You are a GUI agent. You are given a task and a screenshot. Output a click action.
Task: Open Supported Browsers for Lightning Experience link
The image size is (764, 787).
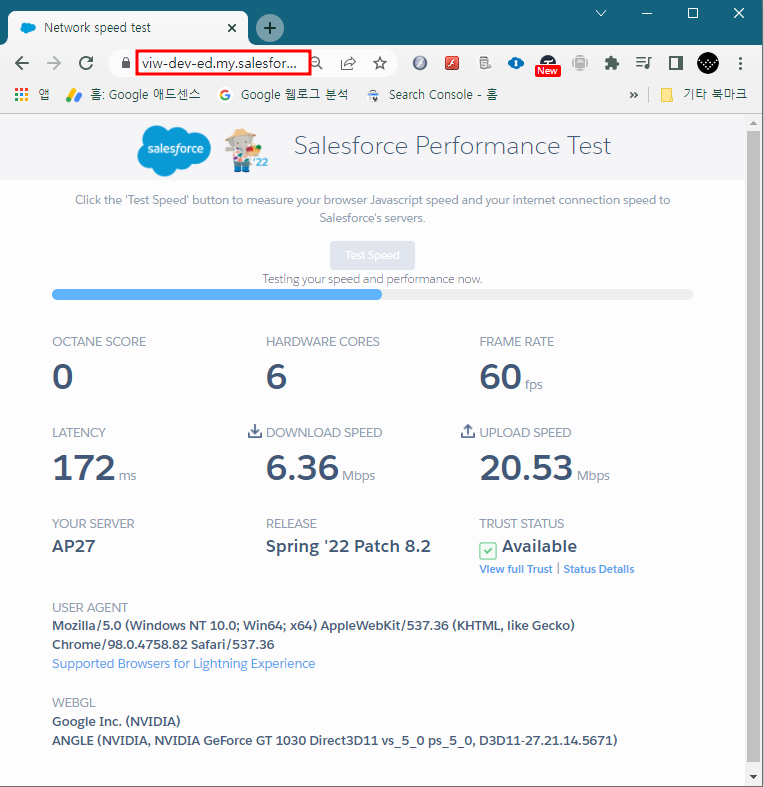coord(184,664)
